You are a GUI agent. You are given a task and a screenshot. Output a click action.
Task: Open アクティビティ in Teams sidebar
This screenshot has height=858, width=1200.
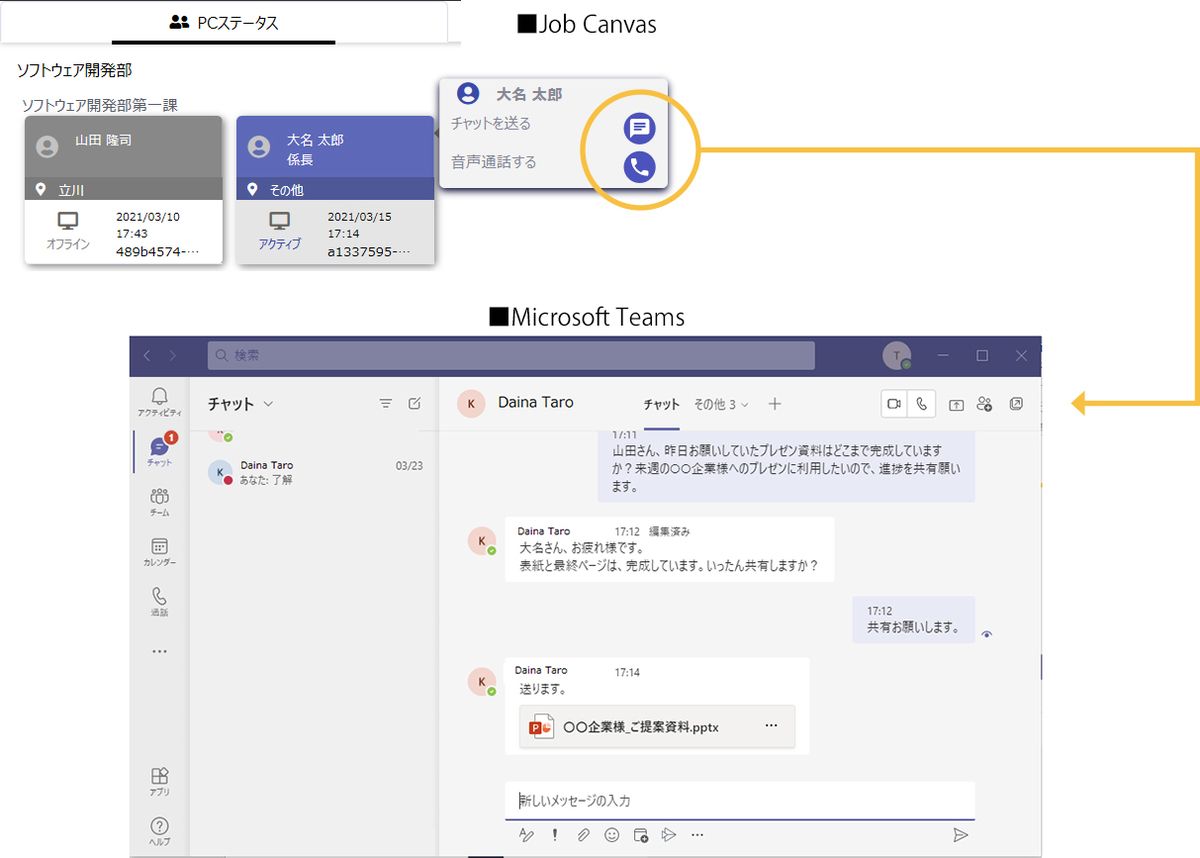click(x=160, y=401)
